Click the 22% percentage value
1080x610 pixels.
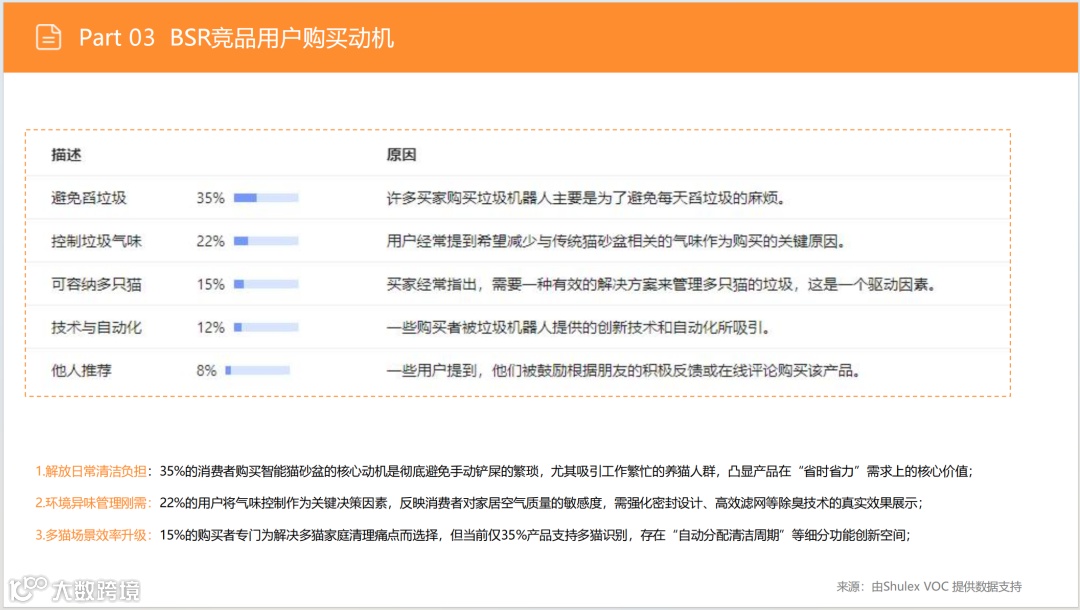click(211, 241)
